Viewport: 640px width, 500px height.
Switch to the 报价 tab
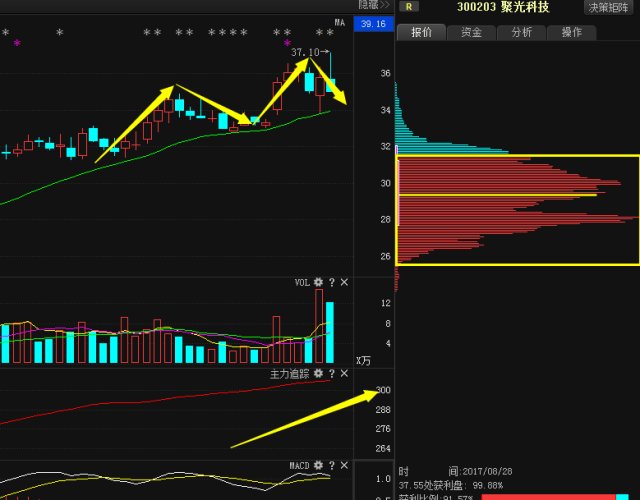421,32
